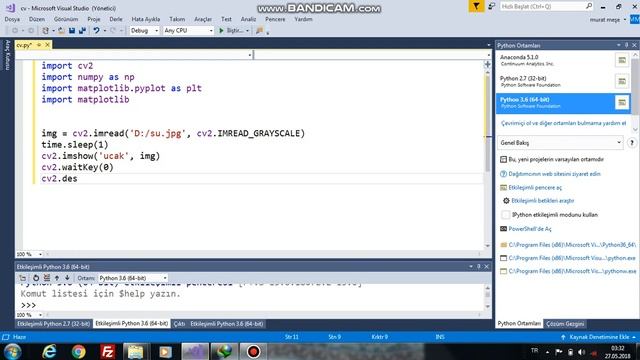Click the previous history up arrow
Image resolution: width=640 pixels, height=360 pixels.
tap(57, 278)
